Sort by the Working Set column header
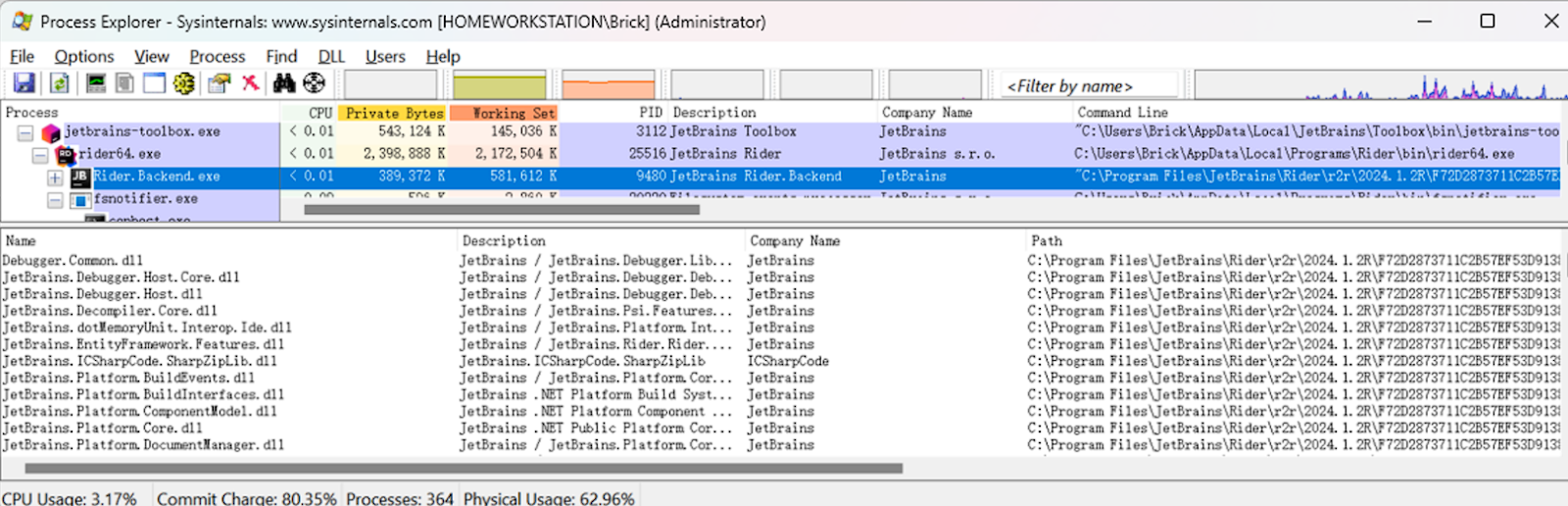The width and height of the screenshot is (1568, 506). [x=505, y=113]
